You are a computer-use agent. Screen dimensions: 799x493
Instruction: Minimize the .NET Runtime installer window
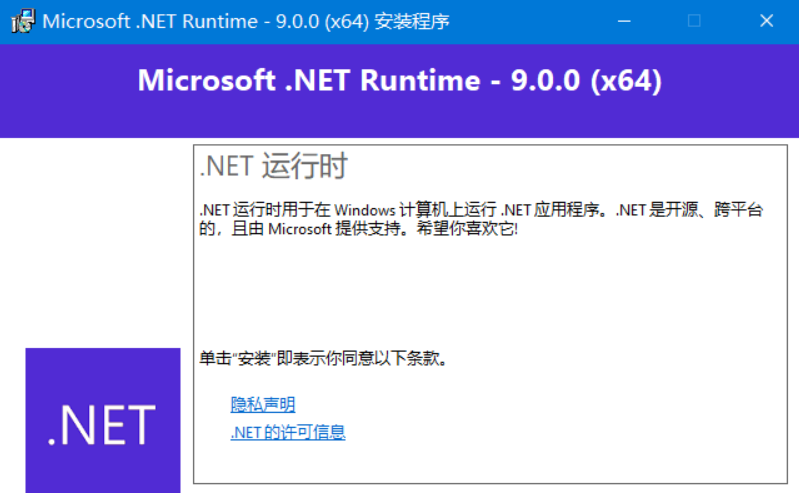point(624,21)
